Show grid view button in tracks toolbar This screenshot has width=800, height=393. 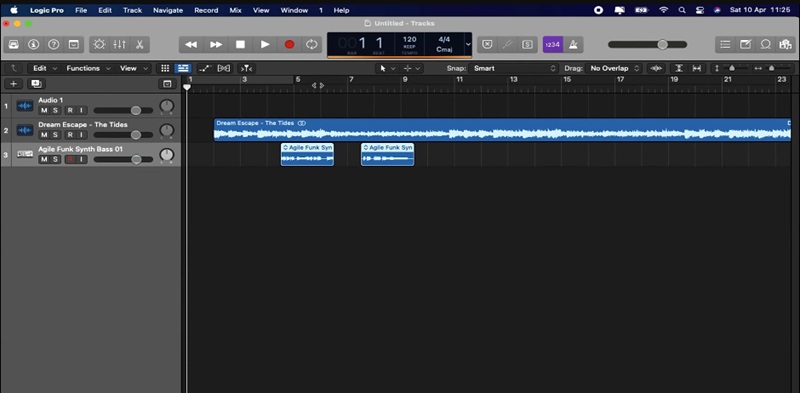tap(165, 68)
